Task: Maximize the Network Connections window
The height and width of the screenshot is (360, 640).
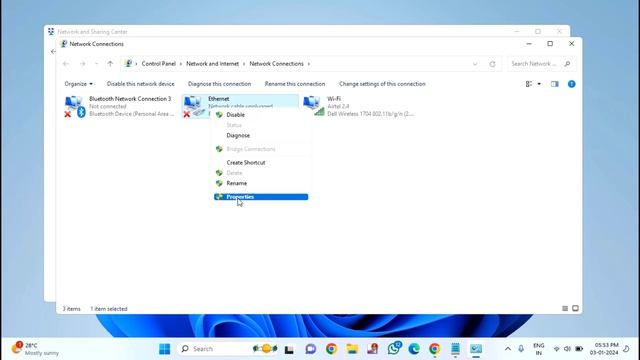Action: (550, 44)
